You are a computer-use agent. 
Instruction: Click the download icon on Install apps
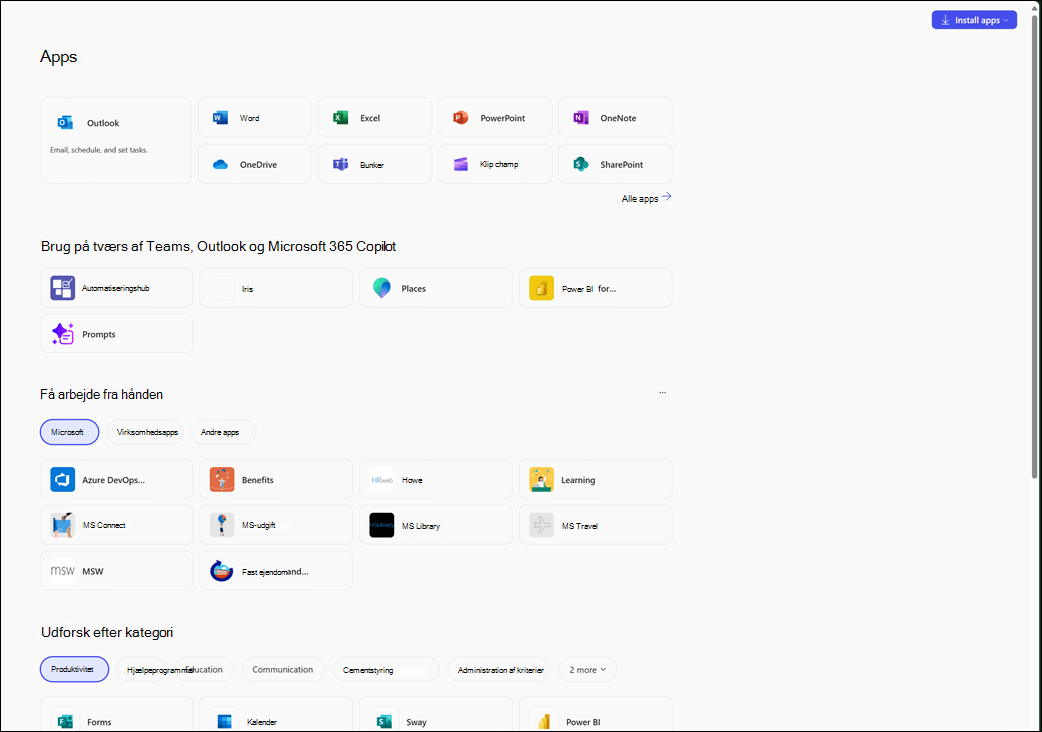945,20
